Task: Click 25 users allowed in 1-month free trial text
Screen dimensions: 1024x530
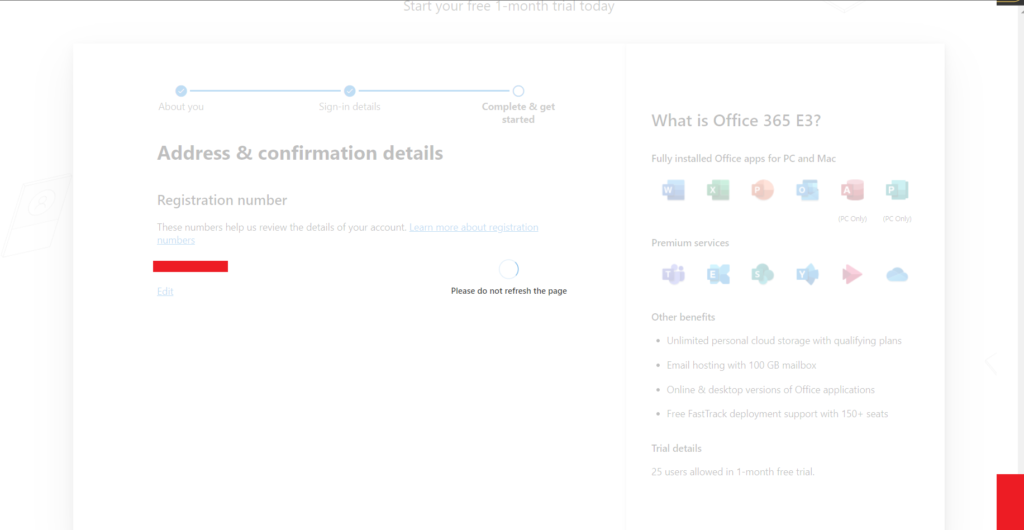Action: pyautogui.click(x=733, y=471)
